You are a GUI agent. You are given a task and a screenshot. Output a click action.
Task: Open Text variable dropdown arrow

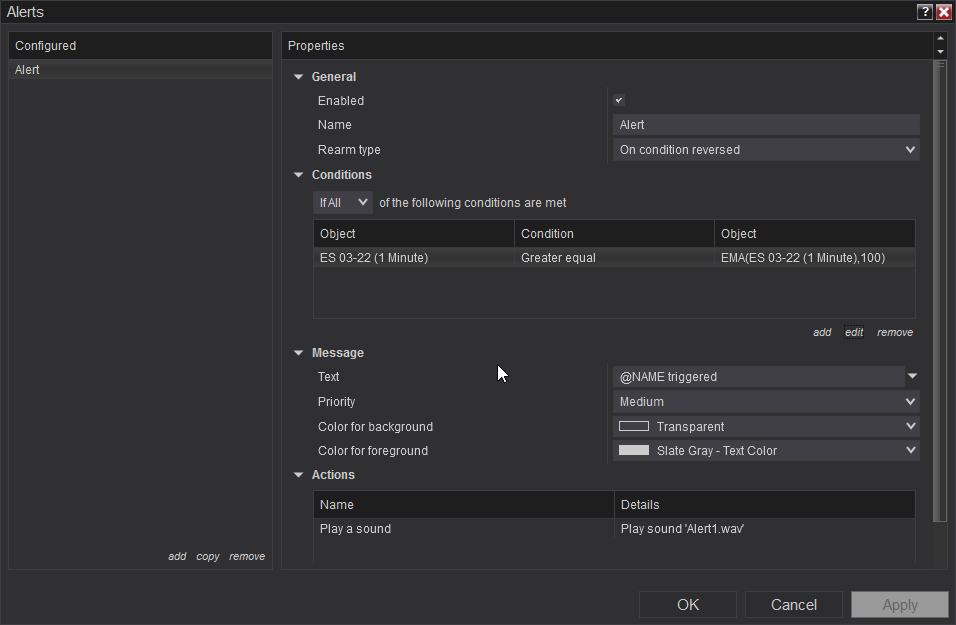tap(912, 377)
